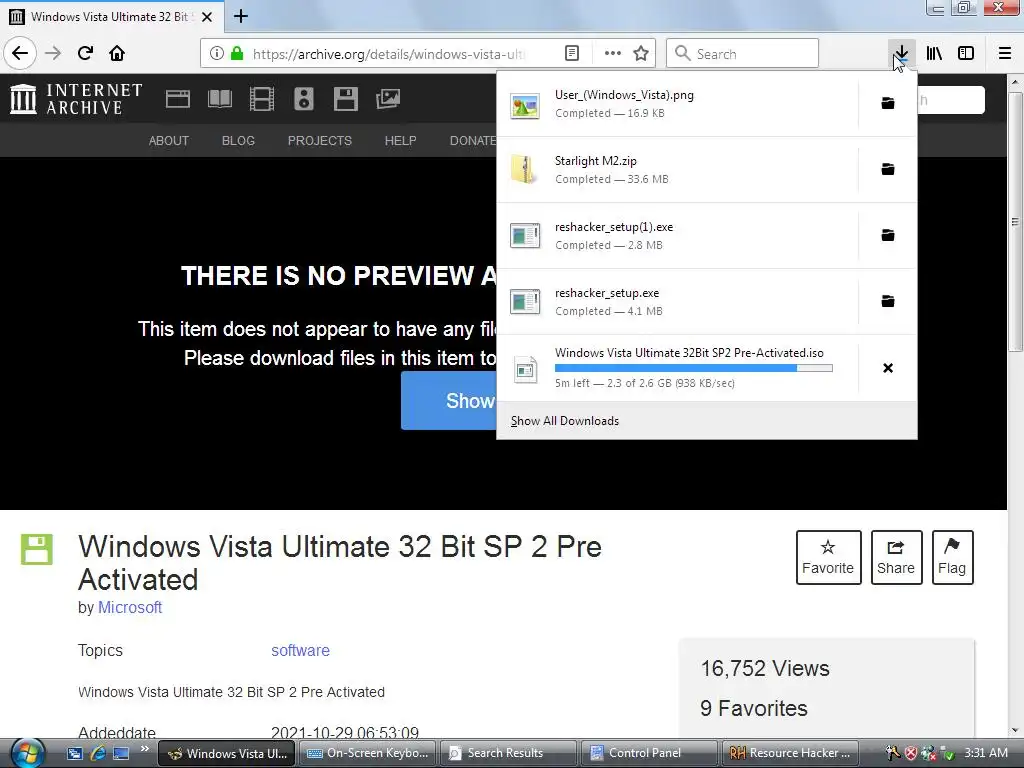
Task: Flag this archive item
Action: coord(952,557)
